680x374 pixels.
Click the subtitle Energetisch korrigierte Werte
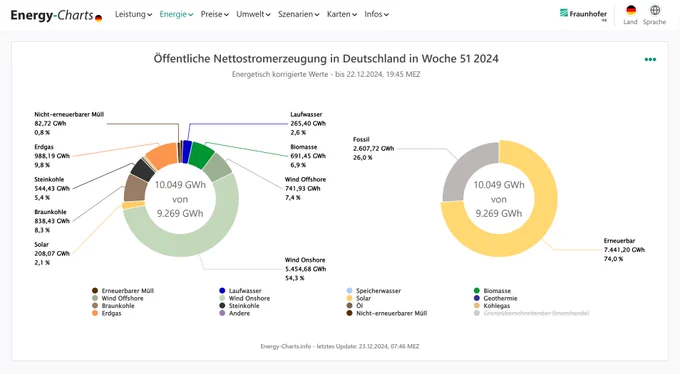click(x=326, y=74)
